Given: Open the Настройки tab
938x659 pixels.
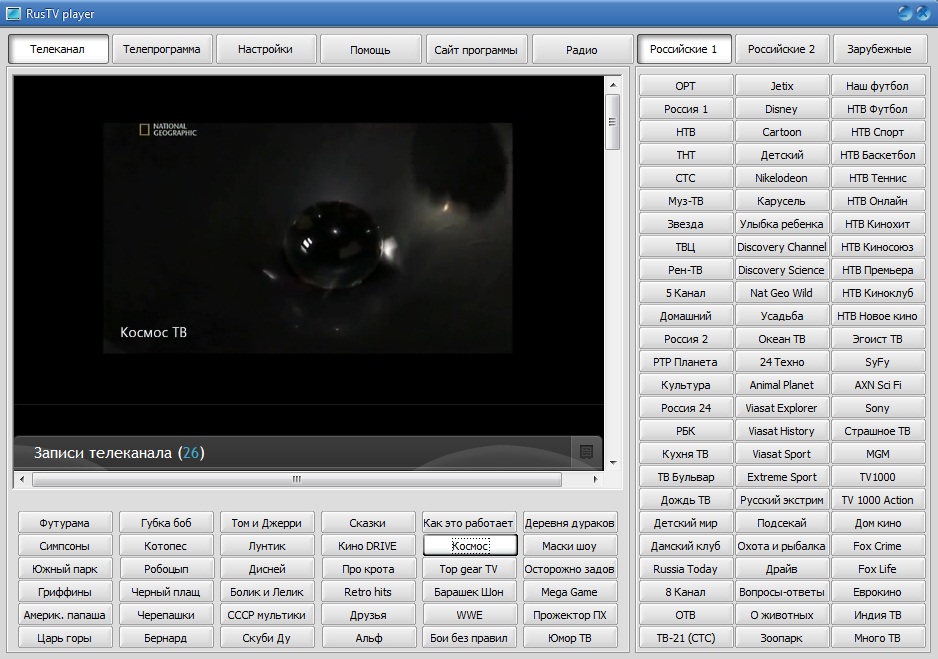Looking at the screenshot, I should [x=265, y=49].
